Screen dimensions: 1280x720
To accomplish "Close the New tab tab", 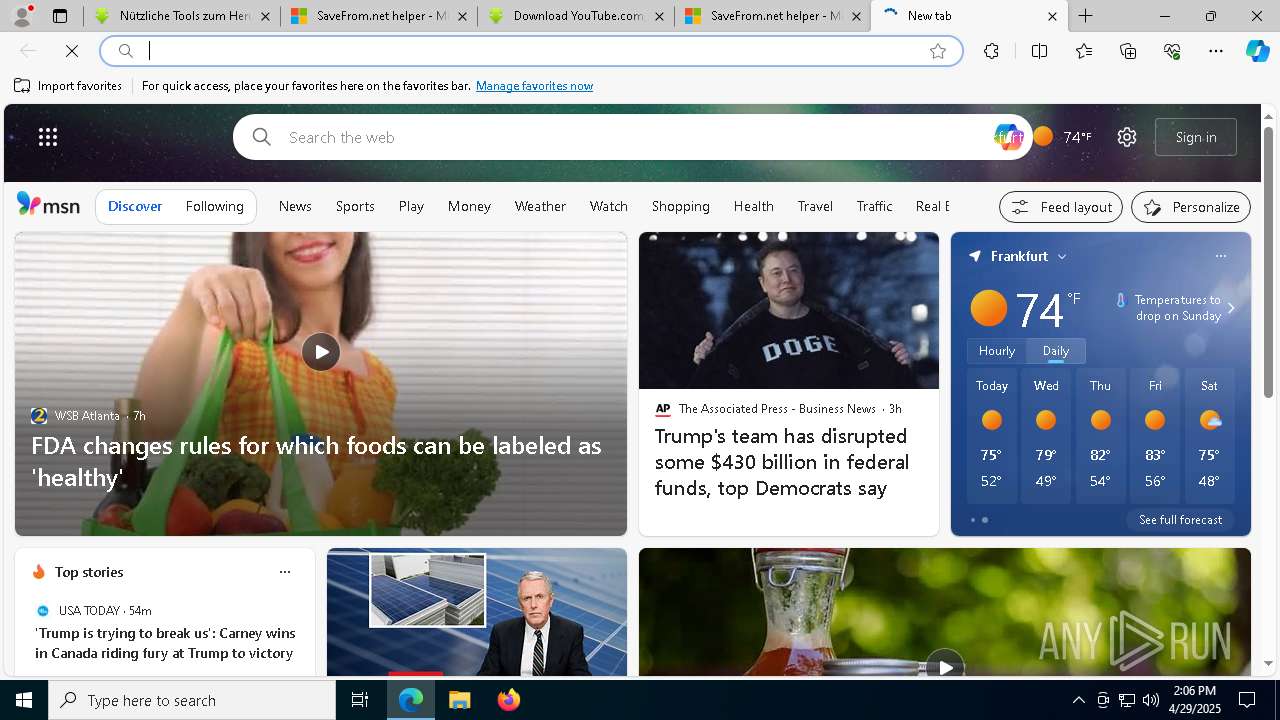I will tap(1052, 16).
